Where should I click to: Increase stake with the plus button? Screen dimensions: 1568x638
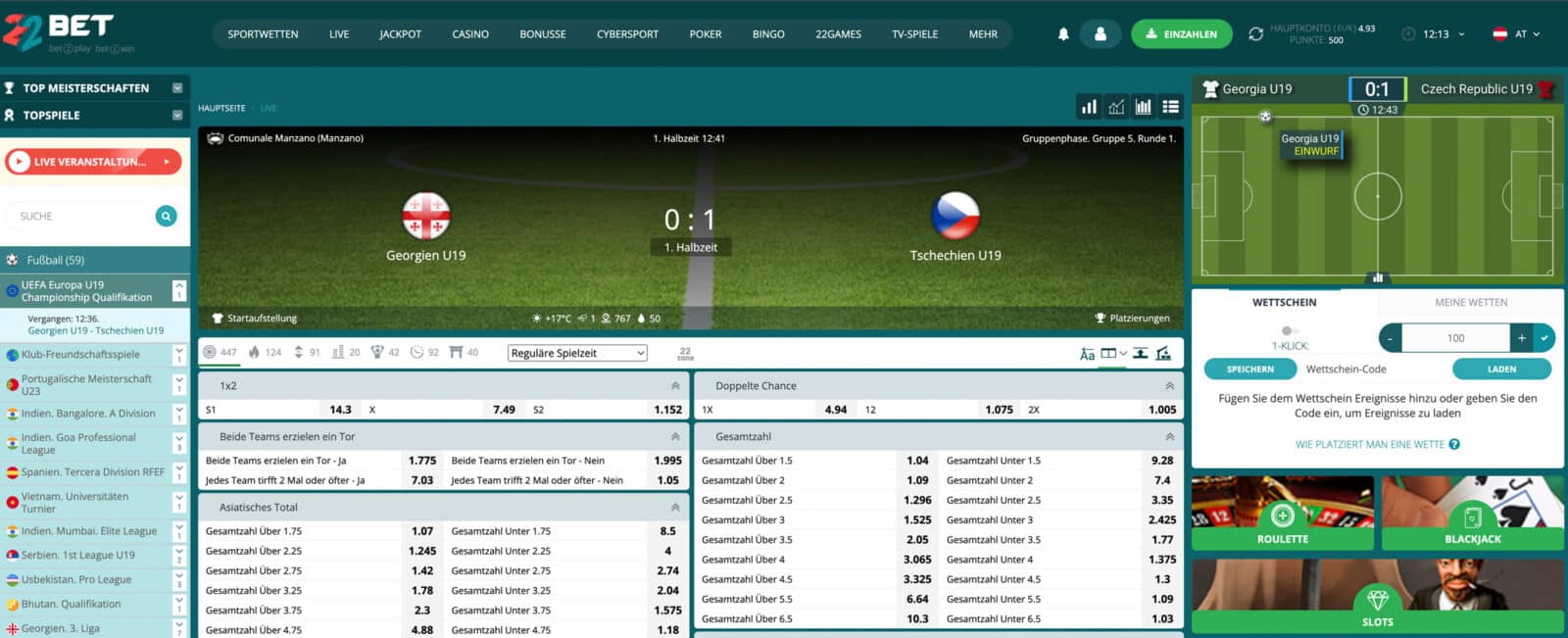click(x=1522, y=338)
